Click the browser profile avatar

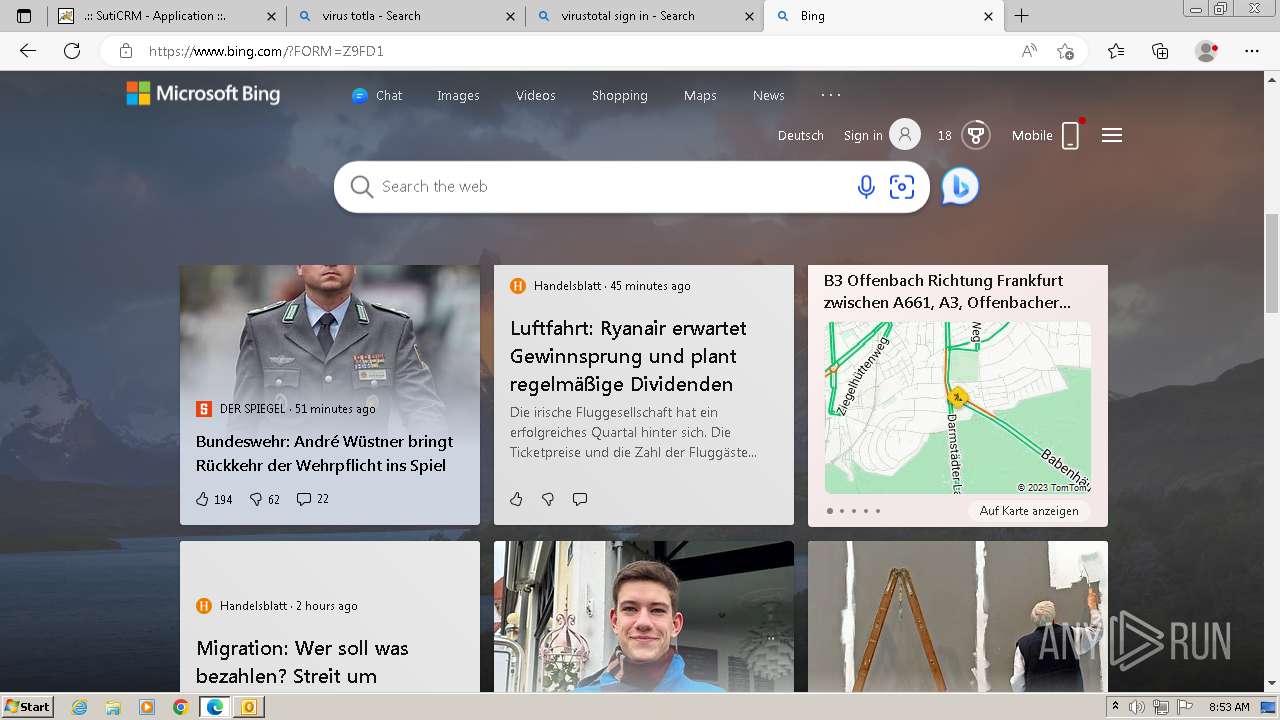click(1206, 51)
